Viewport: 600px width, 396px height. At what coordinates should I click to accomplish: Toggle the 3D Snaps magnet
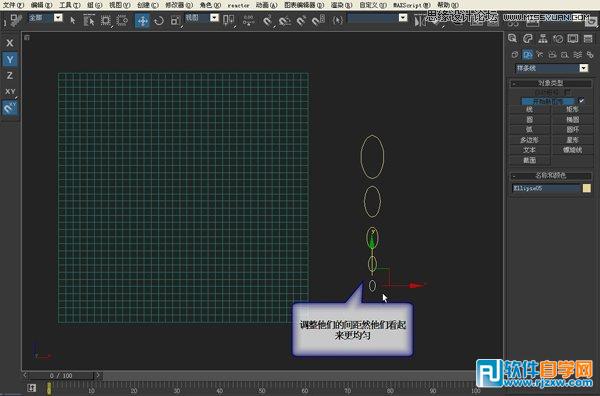click(267, 20)
